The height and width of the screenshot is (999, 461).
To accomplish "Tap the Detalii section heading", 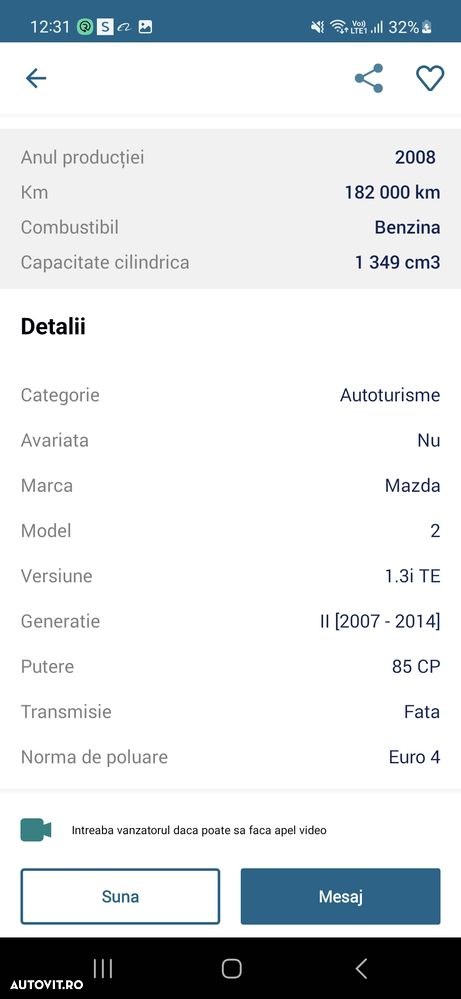I will click(53, 326).
